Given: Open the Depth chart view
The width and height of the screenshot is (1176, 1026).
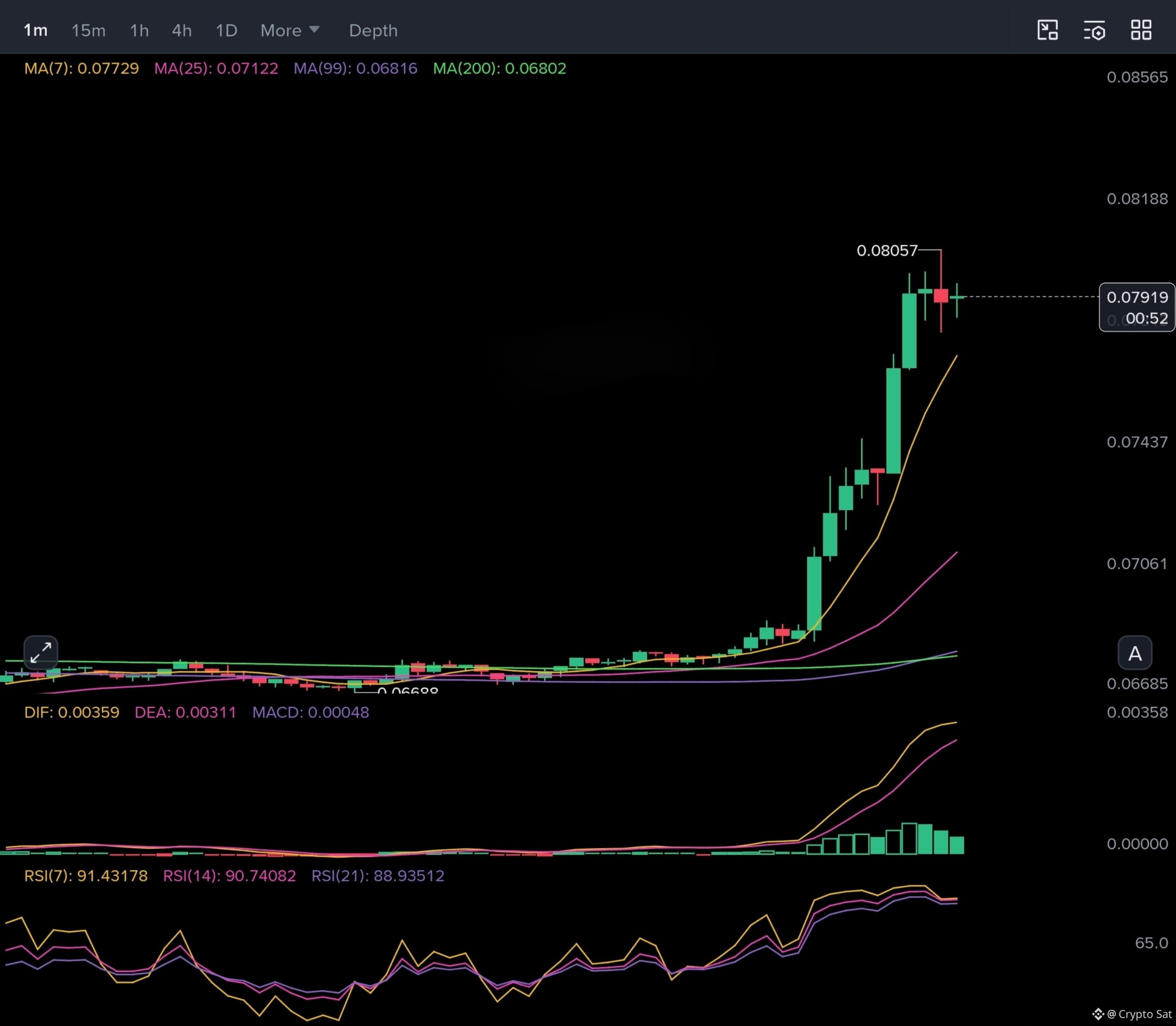Looking at the screenshot, I should 373,30.
